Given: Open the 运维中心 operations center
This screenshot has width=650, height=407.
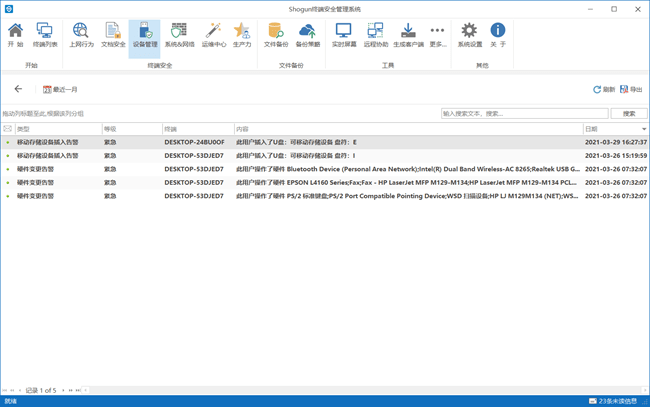Looking at the screenshot, I should pyautogui.click(x=213, y=36).
